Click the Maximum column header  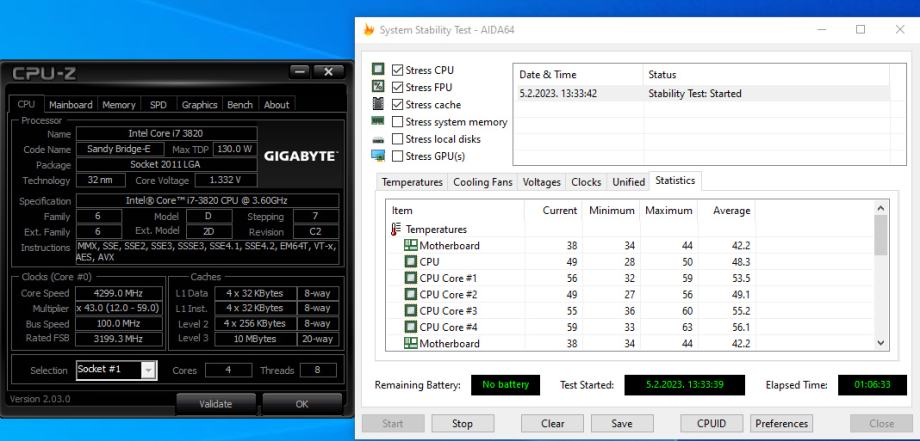(x=669, y=211)
